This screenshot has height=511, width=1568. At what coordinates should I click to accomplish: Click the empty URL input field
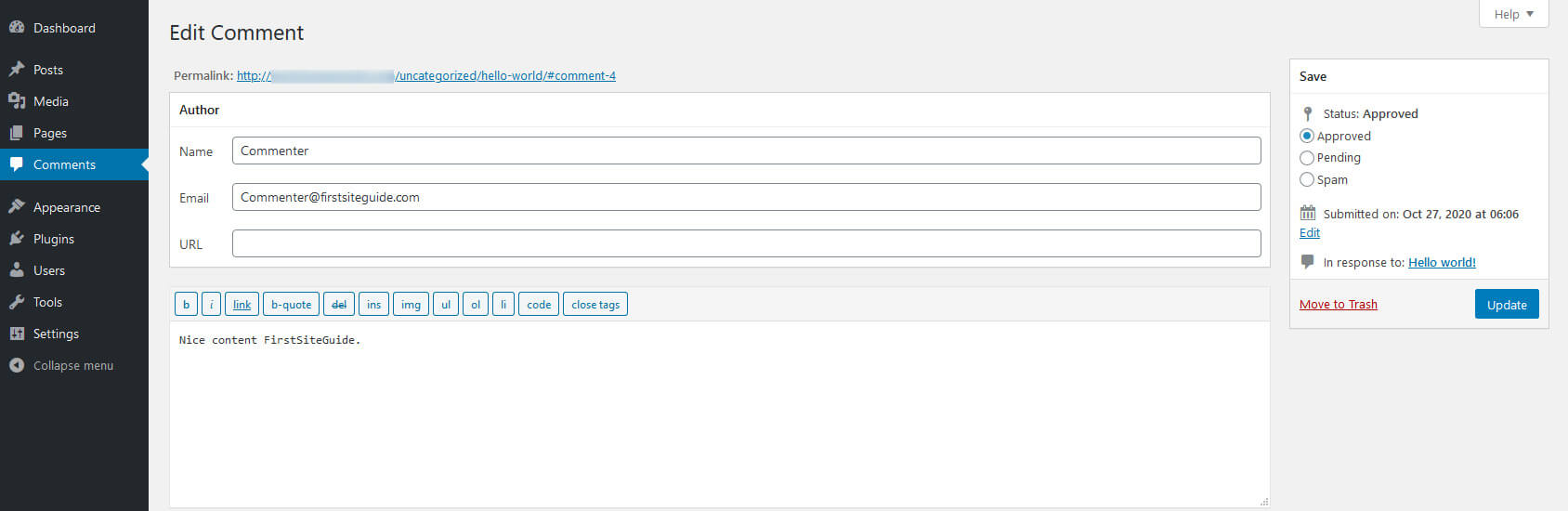pyautogui.click(x=747, y=243)
